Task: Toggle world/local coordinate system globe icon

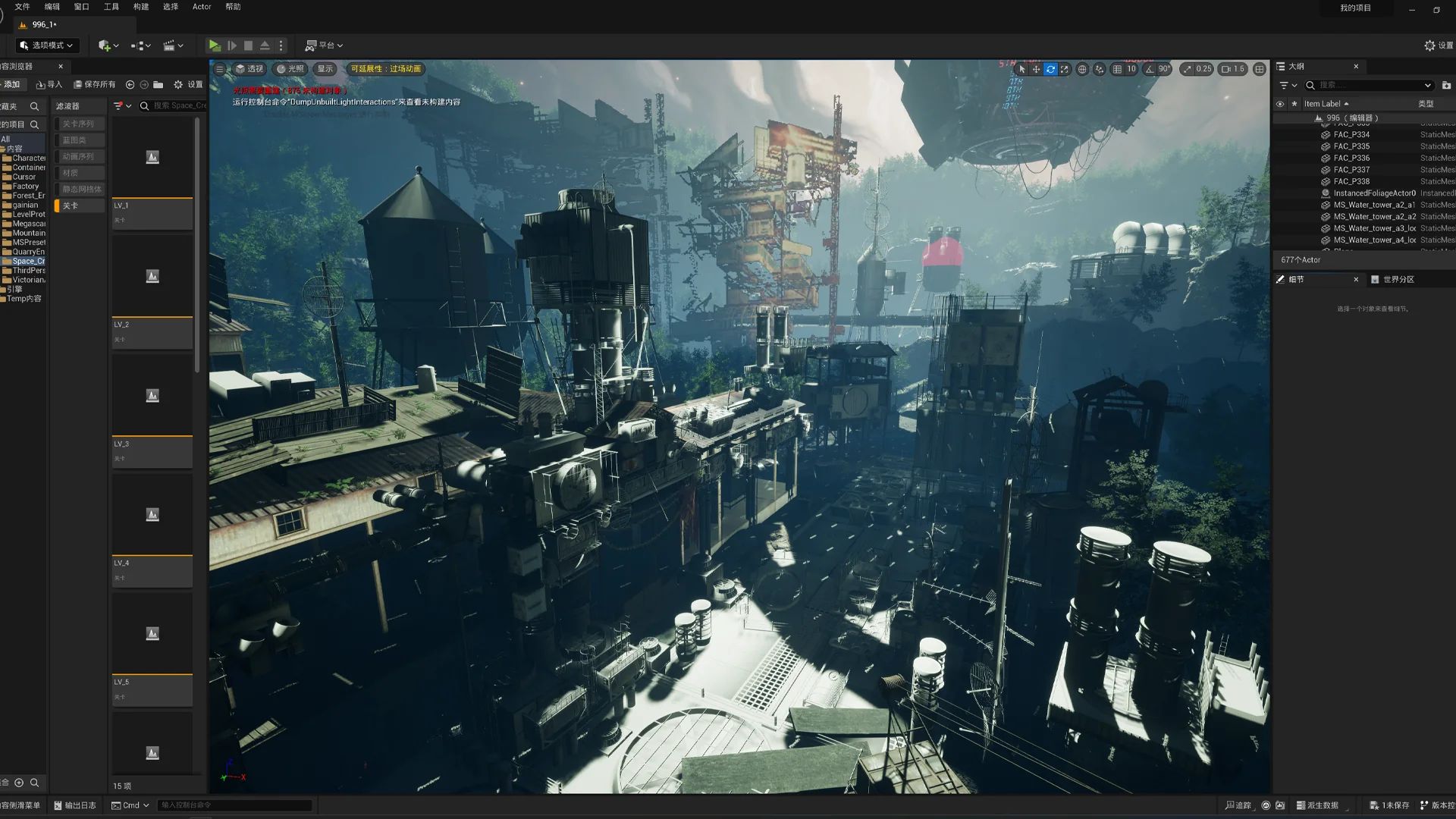Action: click(x=1082, y=69)
